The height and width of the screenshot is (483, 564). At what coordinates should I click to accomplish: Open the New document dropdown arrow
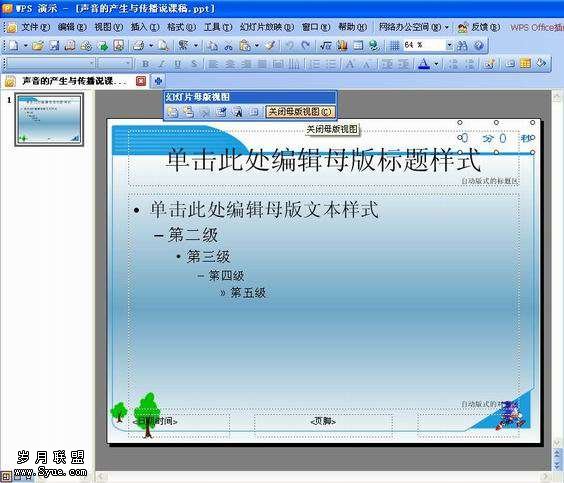click(x=26, y=46)
